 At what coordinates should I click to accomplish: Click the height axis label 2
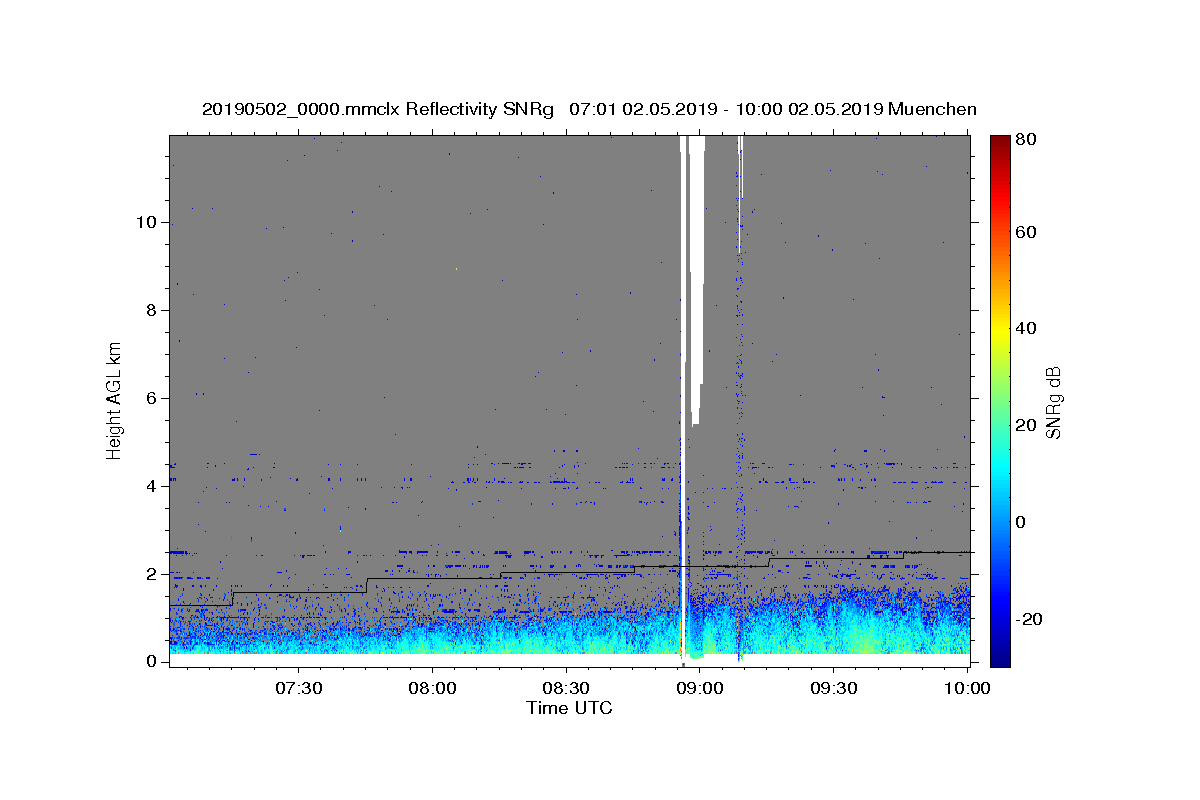point(150,574)
